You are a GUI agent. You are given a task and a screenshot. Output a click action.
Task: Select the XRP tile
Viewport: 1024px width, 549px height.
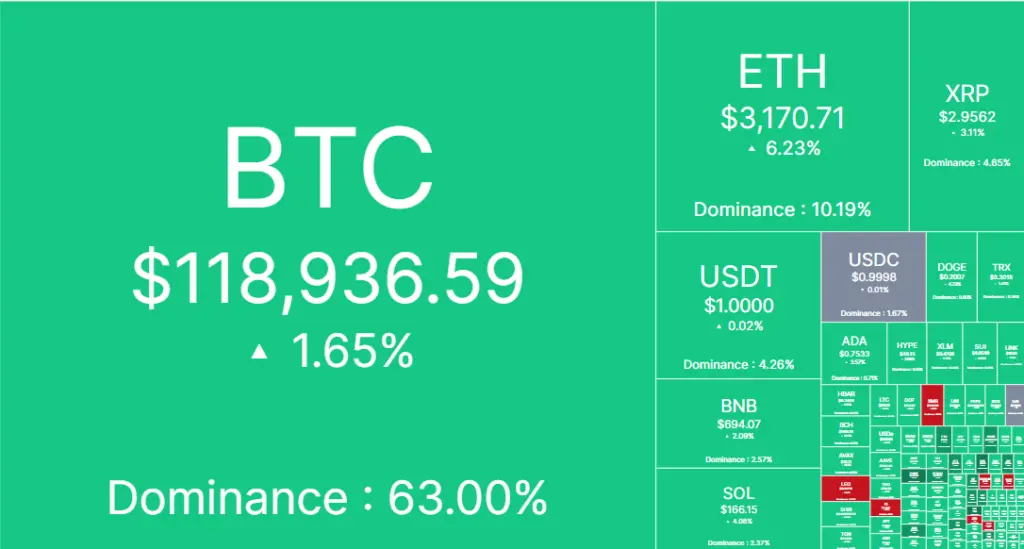[966, 115]
